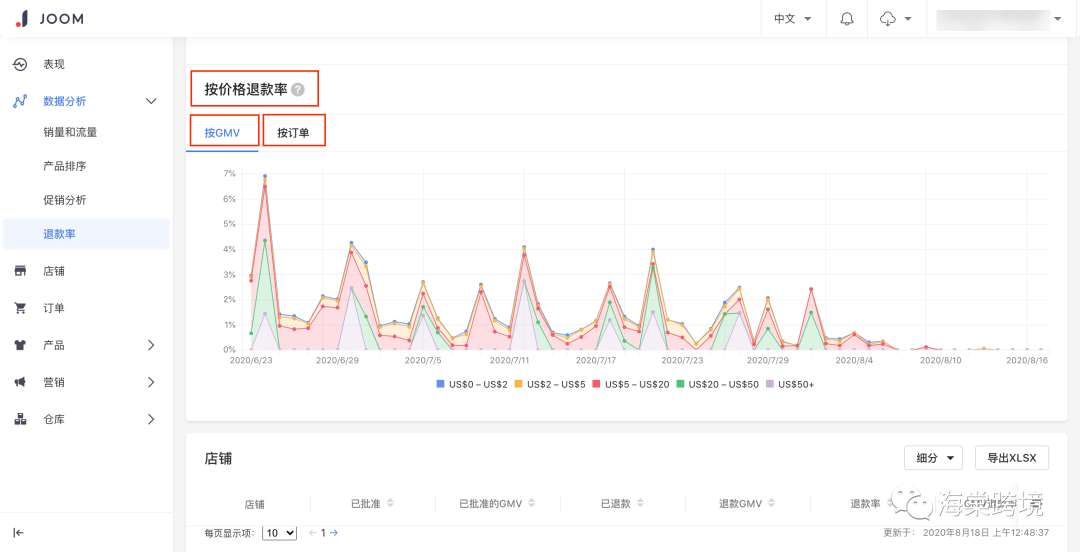Click the 数据分析 analytics icon

20,101
